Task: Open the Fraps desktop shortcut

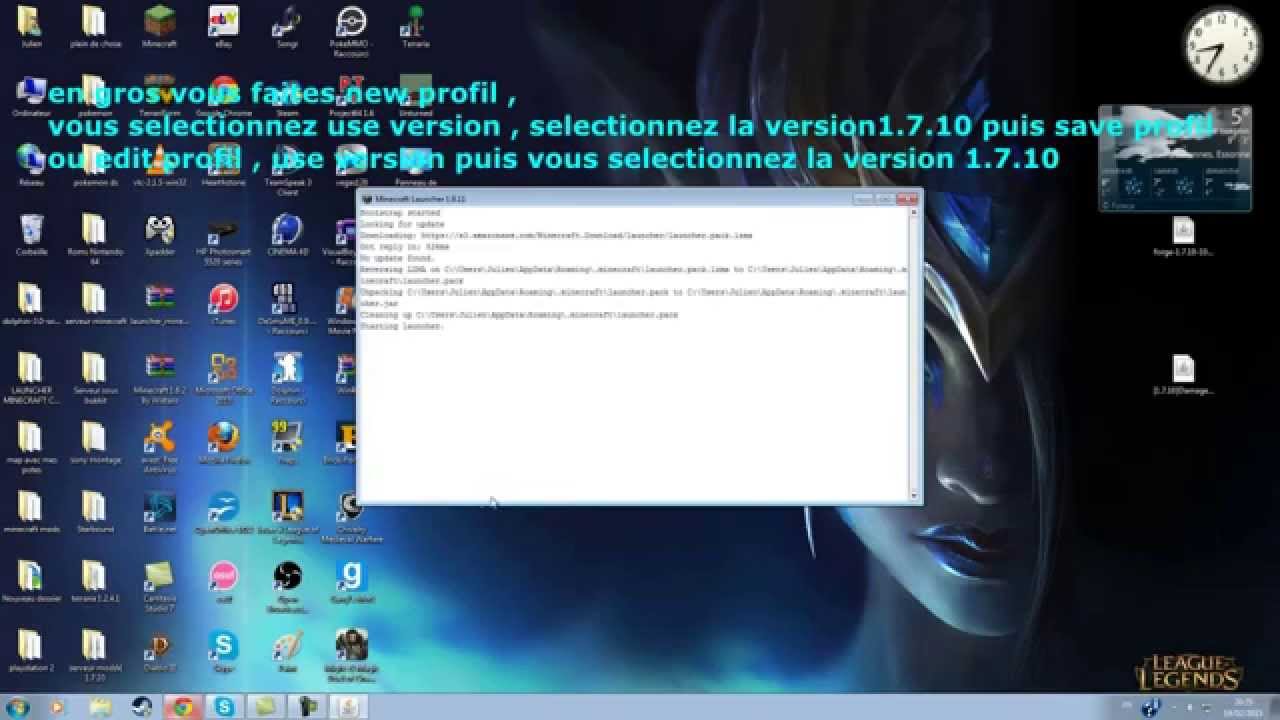Action: click(x=287, y=442)
